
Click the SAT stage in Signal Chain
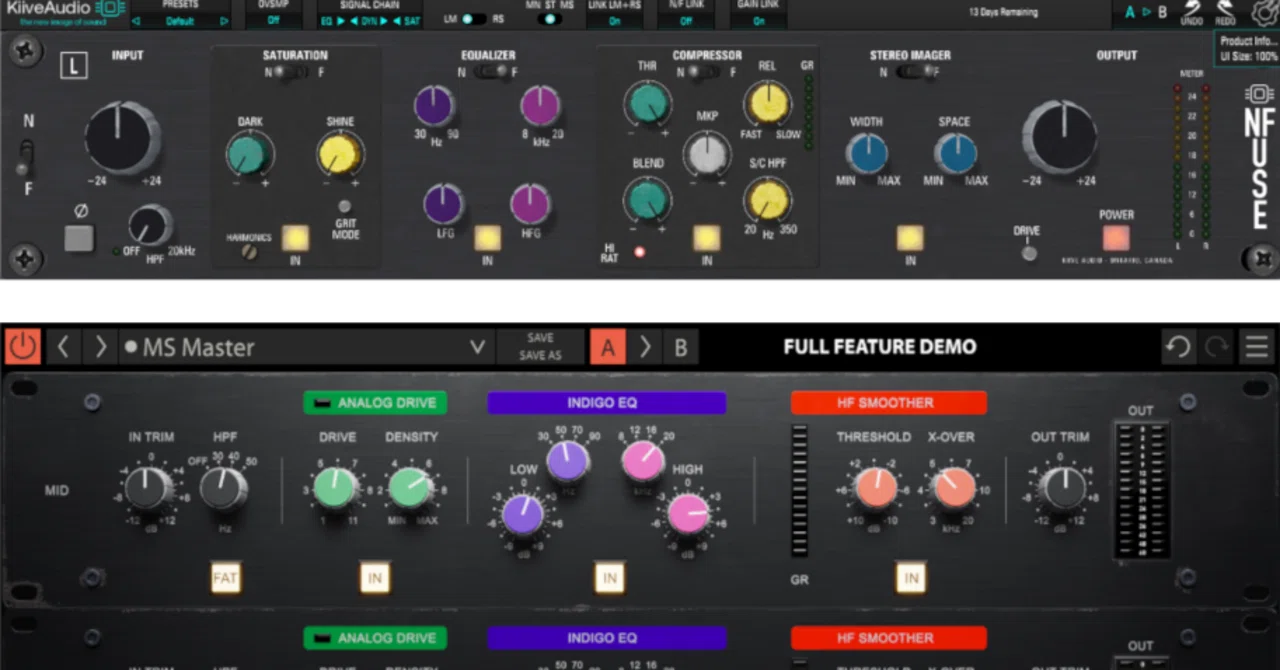tap(412, 20)
